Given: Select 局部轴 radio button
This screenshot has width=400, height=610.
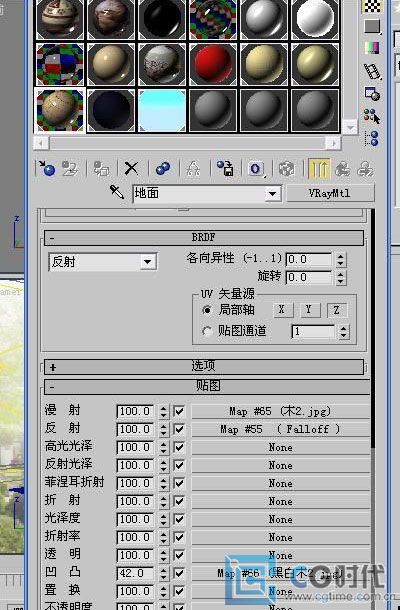Looking at the screenshot, I should [207, 310].
